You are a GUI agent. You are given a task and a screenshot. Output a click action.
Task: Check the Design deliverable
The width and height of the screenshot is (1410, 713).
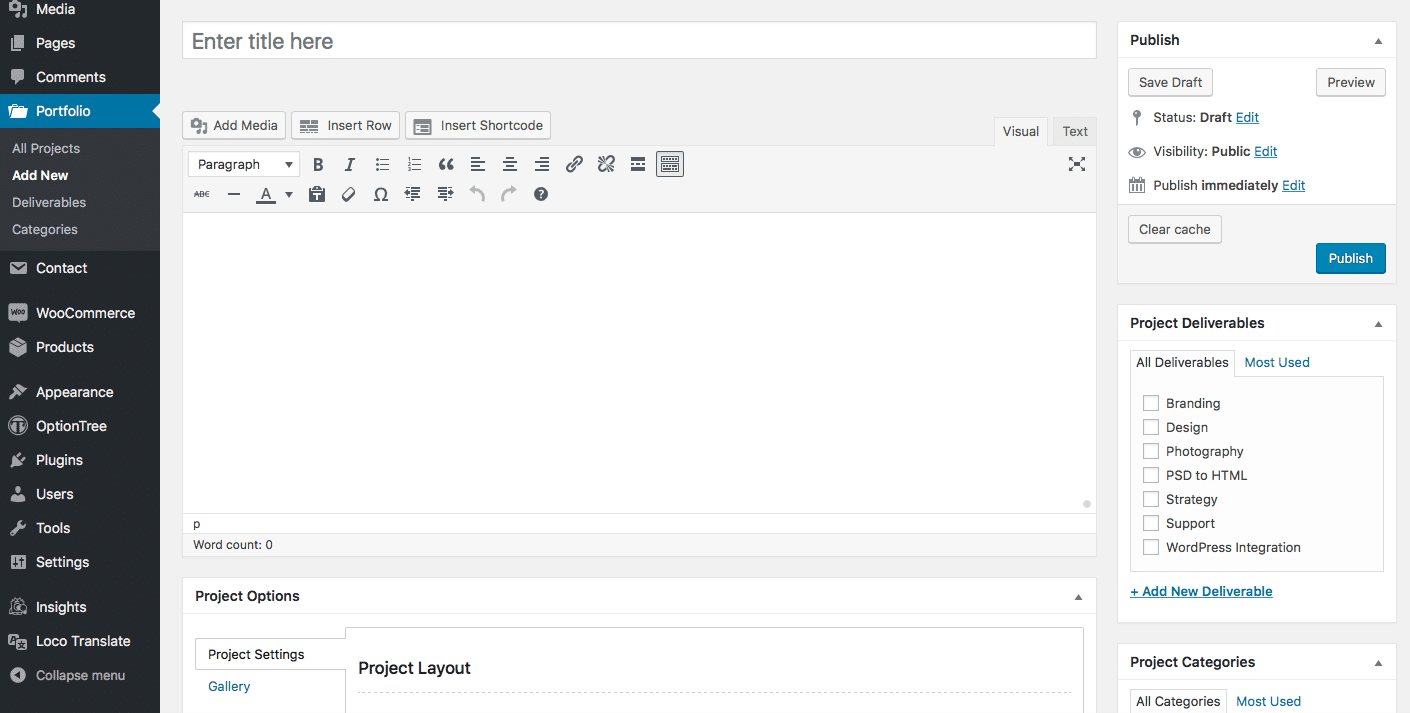pyautogui.click(x=1151, y=427)
